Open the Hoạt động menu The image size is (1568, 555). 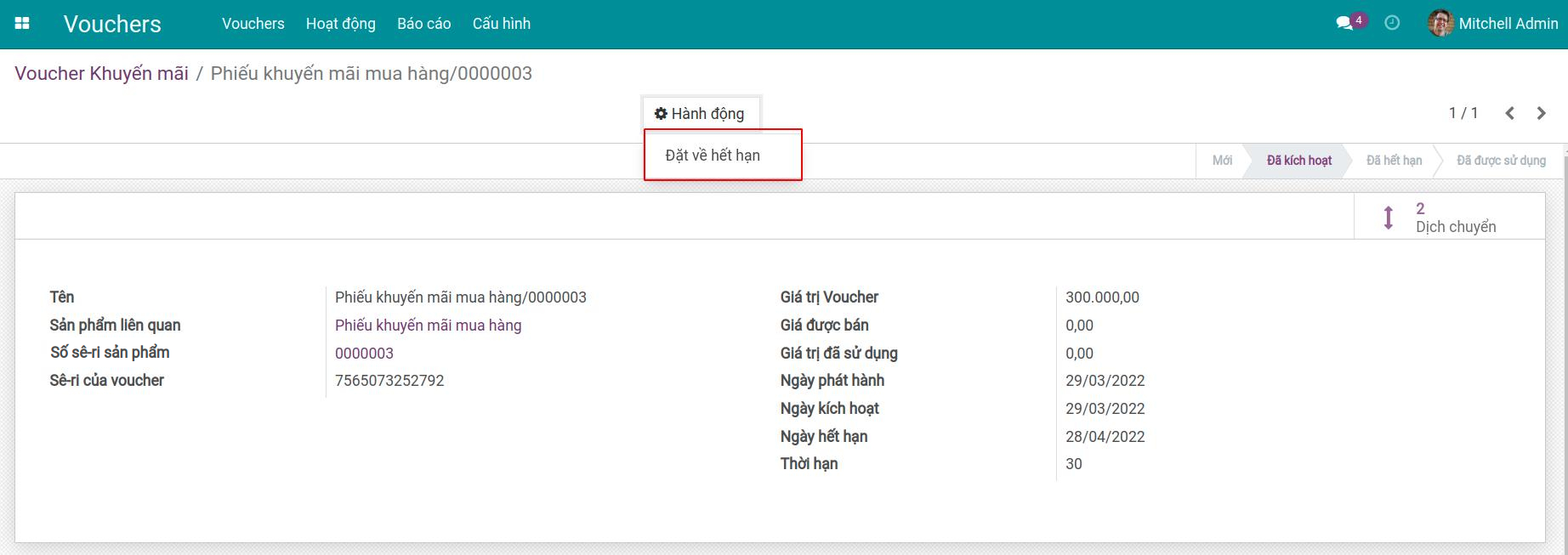tap(341, 24)
